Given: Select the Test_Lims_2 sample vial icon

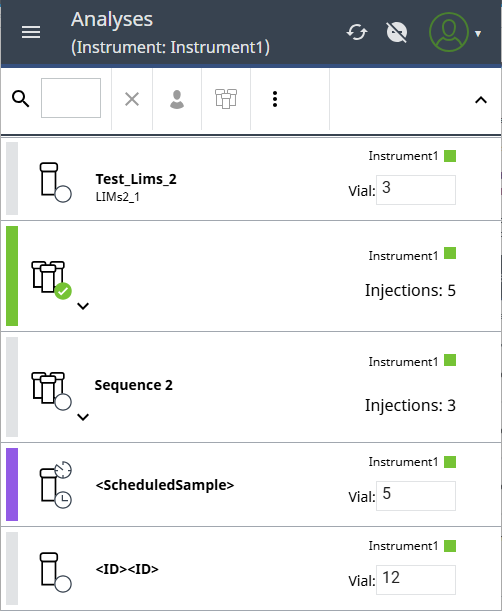Looking at the screenshot, I should 55,182.
